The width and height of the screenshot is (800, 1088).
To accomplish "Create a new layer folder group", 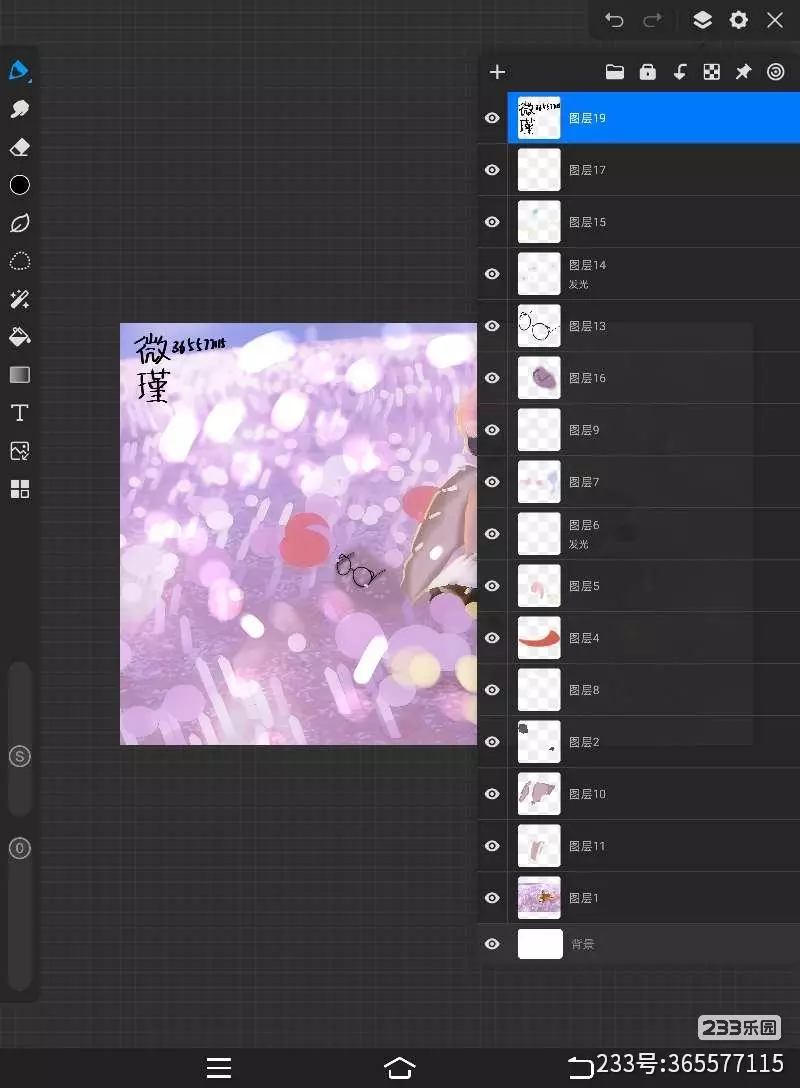I will [x=615, y=72].
